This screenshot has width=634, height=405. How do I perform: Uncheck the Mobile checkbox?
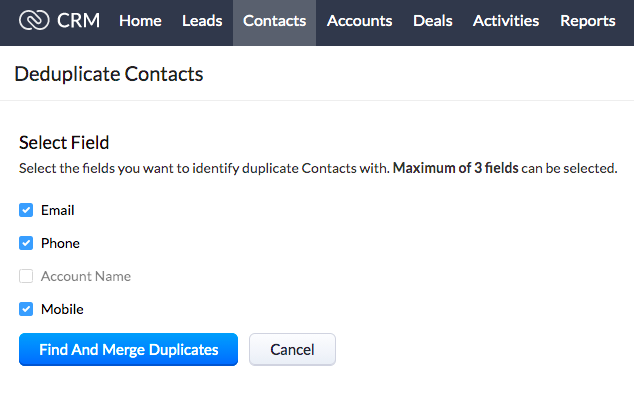(26, 309)
